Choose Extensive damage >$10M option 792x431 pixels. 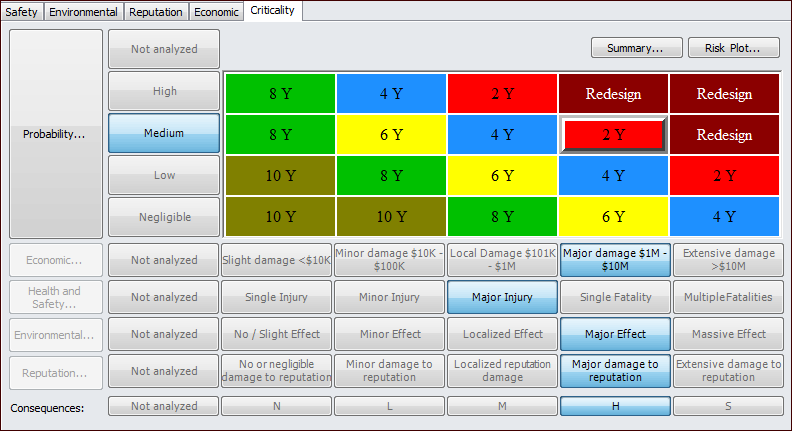pyautogui.click(x=728, y=260)
